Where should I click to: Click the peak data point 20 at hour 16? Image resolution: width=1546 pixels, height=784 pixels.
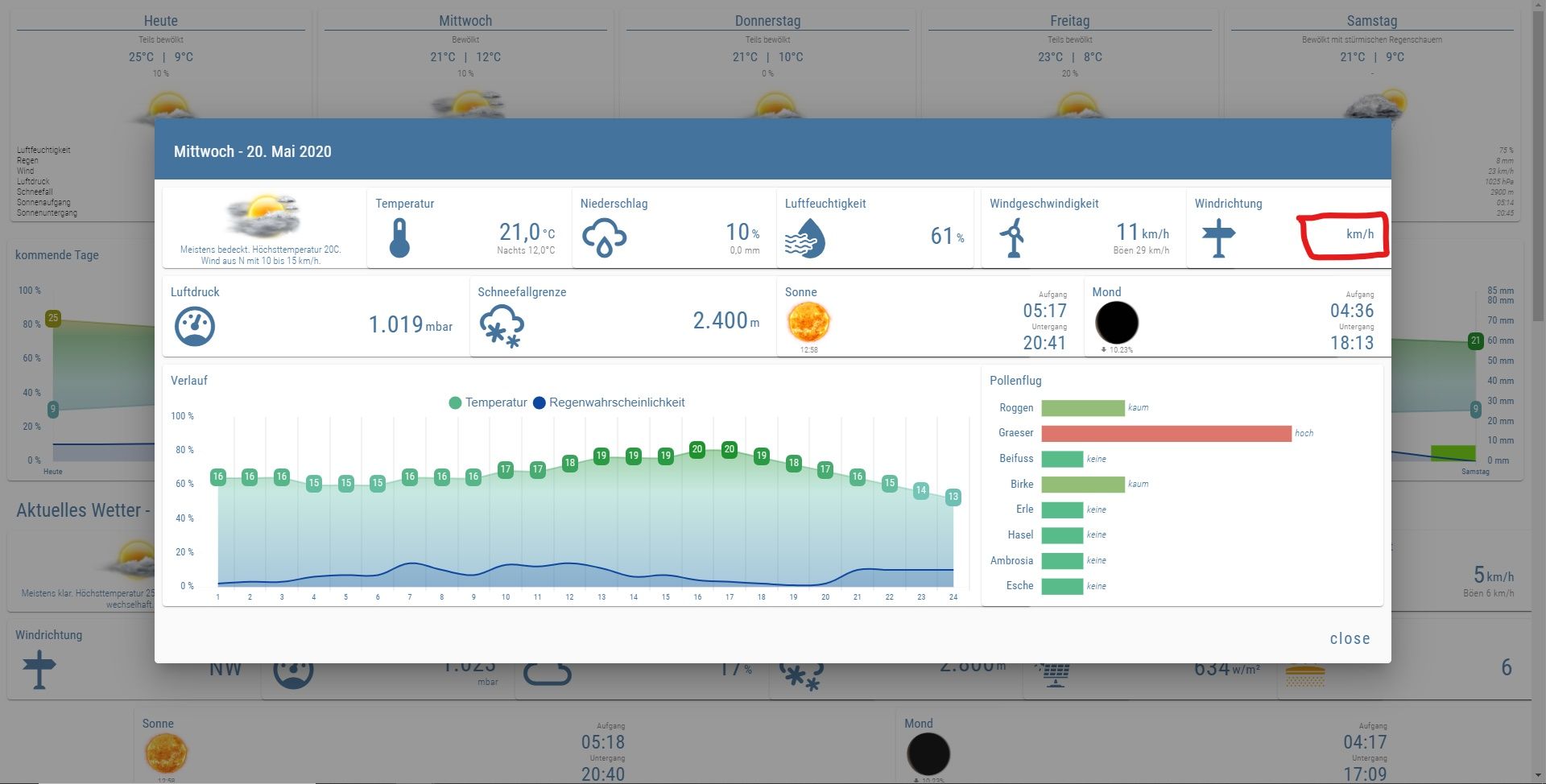click(x=697, y=449)
